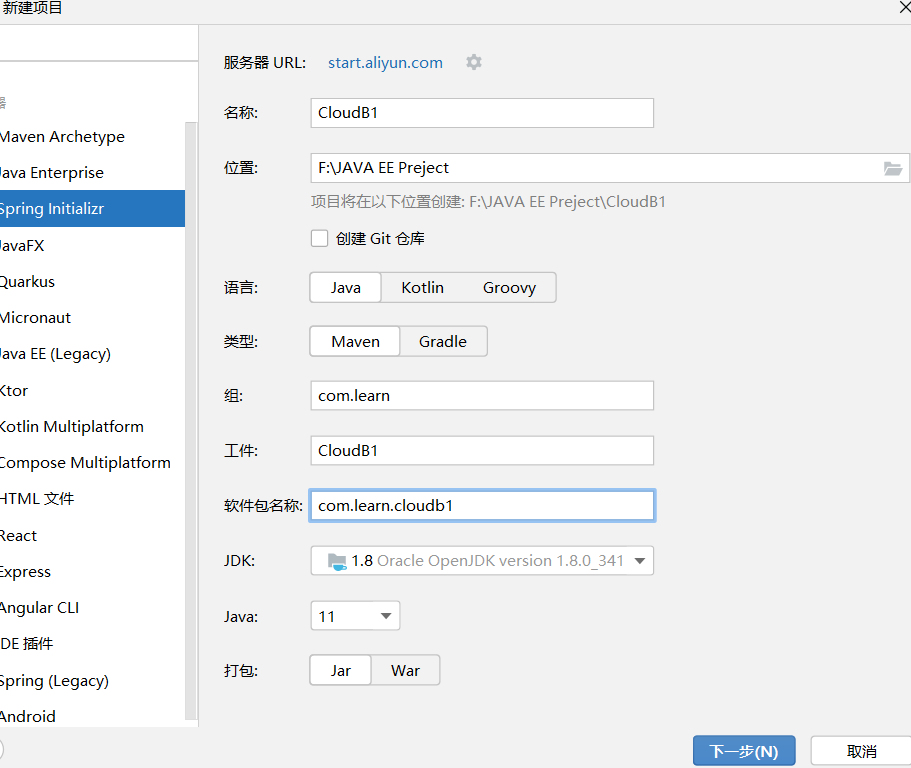Screen dimensions: 911x768
Task: Click the project name input field
Action: [x=482, y=113]
